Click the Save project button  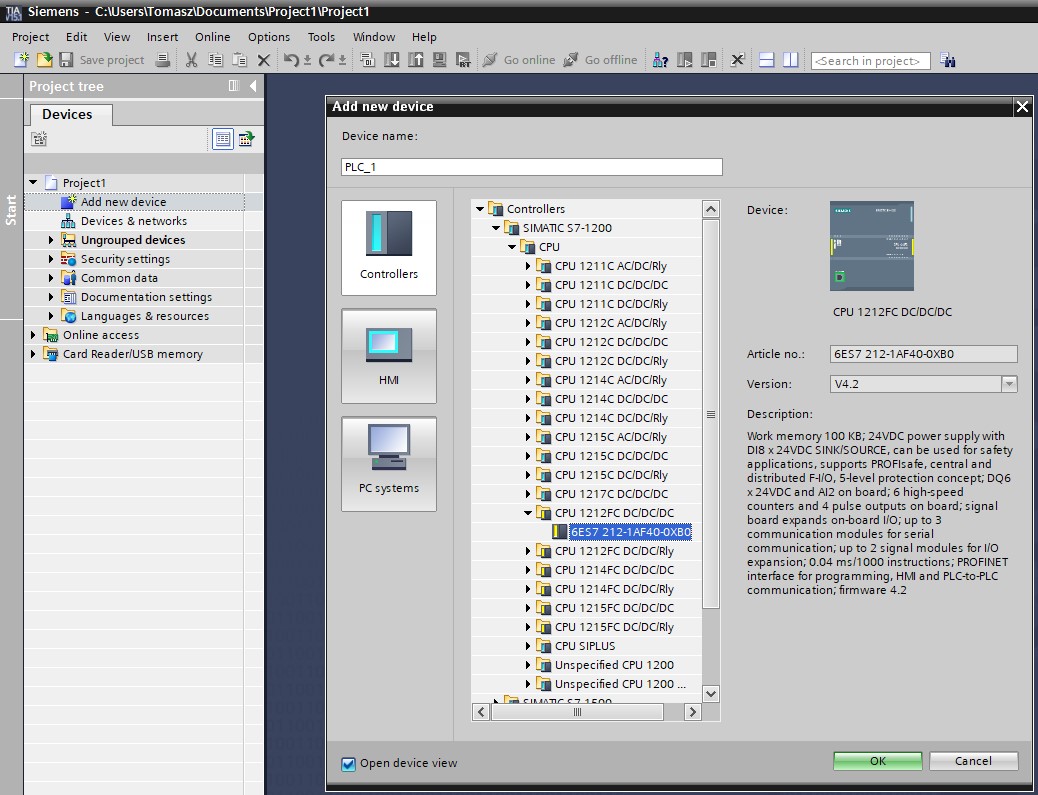point(102,60)
